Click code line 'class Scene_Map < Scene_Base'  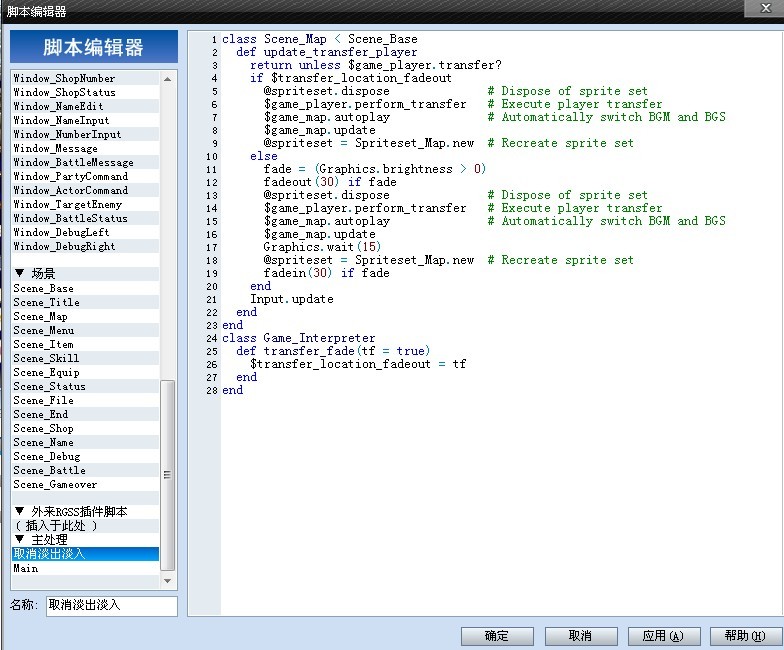(x=320, y=39)
